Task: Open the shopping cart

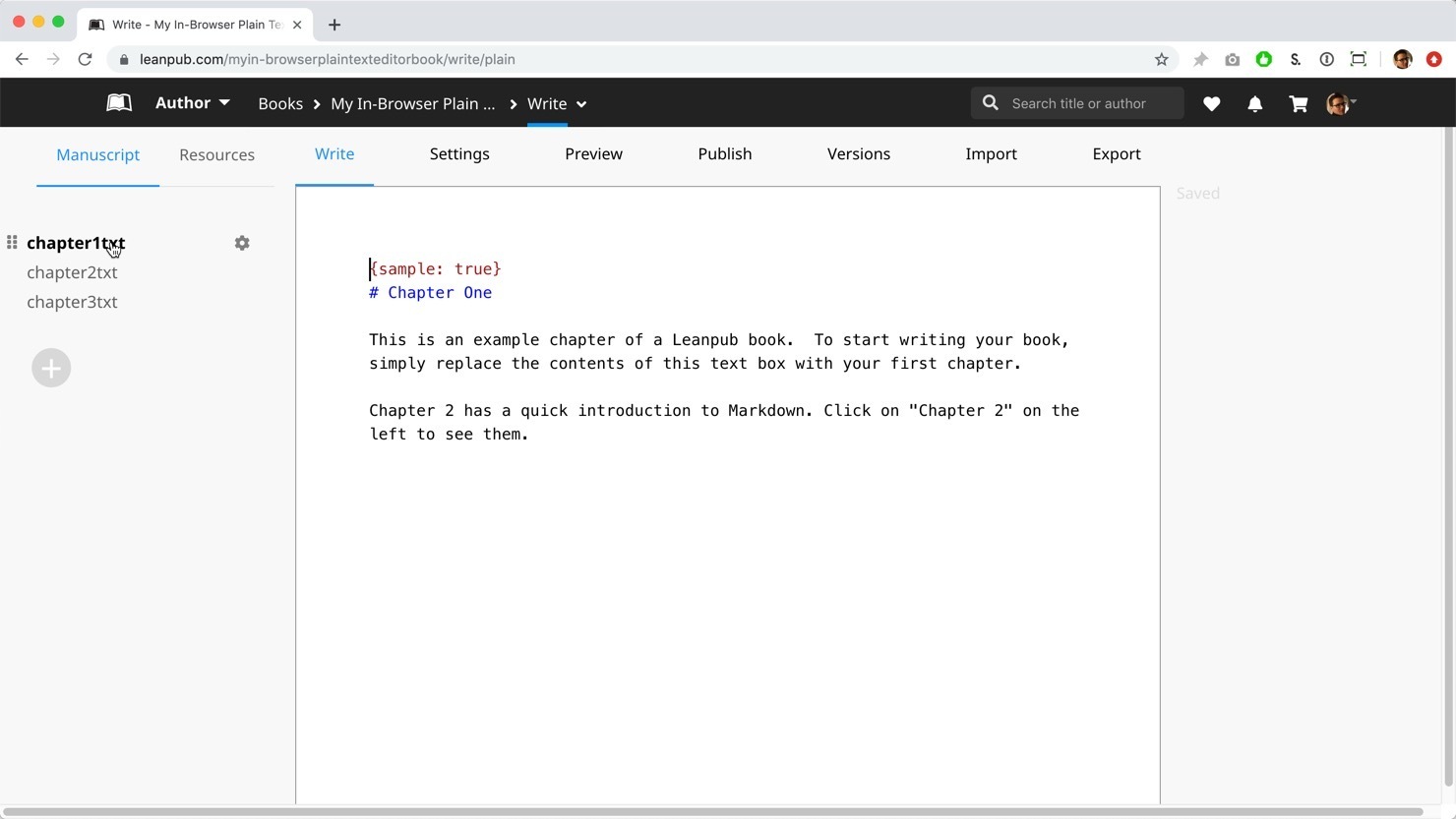Action: tap(1298, 103)
